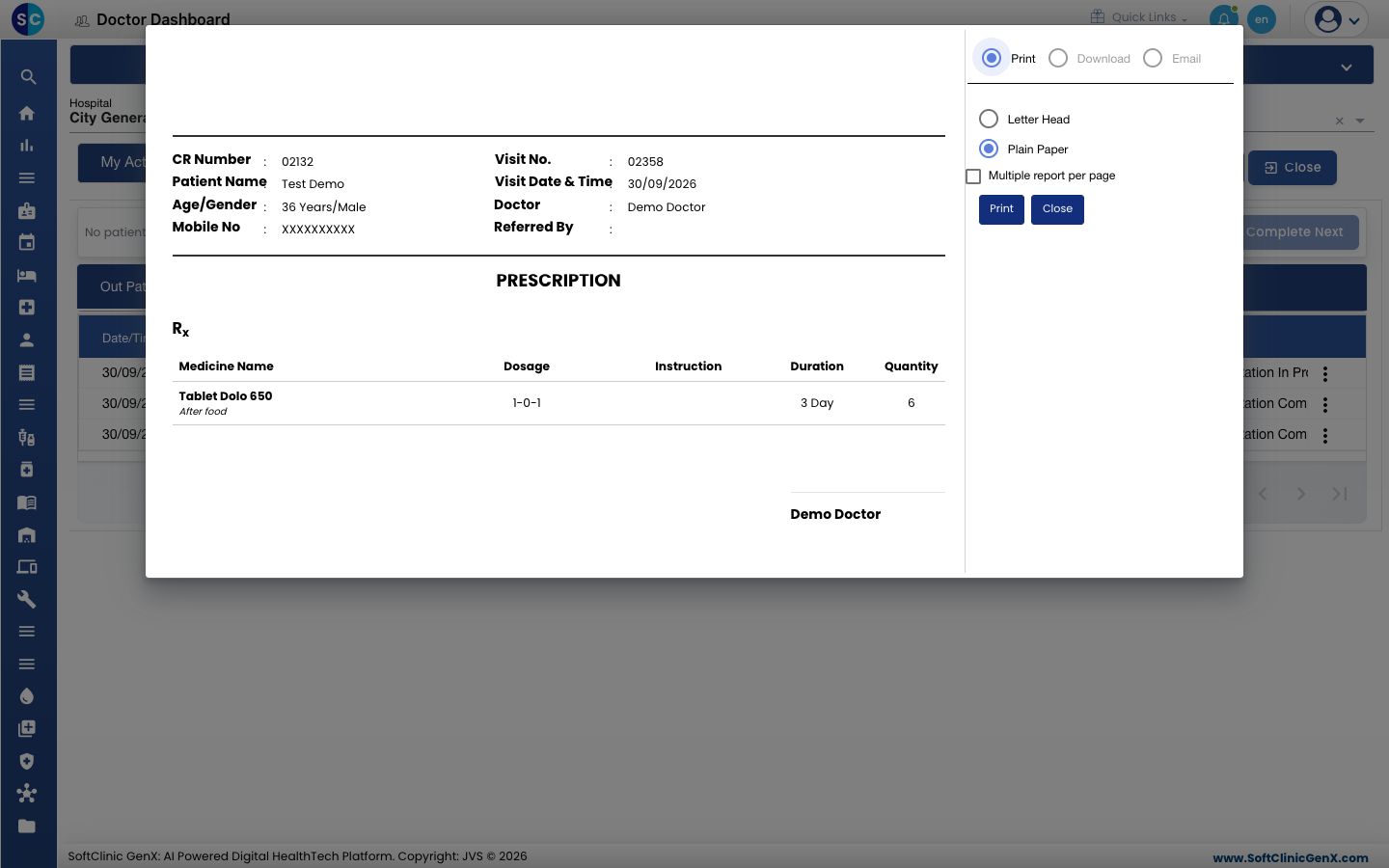1389x868 pixels.
Task: Go to the home icon in sidebar
Action: [x=27, y=113]
